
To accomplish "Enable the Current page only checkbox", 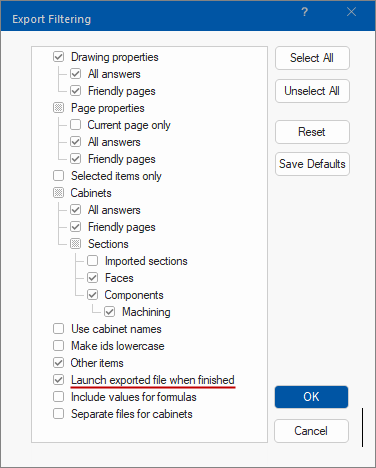I will click(76, 125).
